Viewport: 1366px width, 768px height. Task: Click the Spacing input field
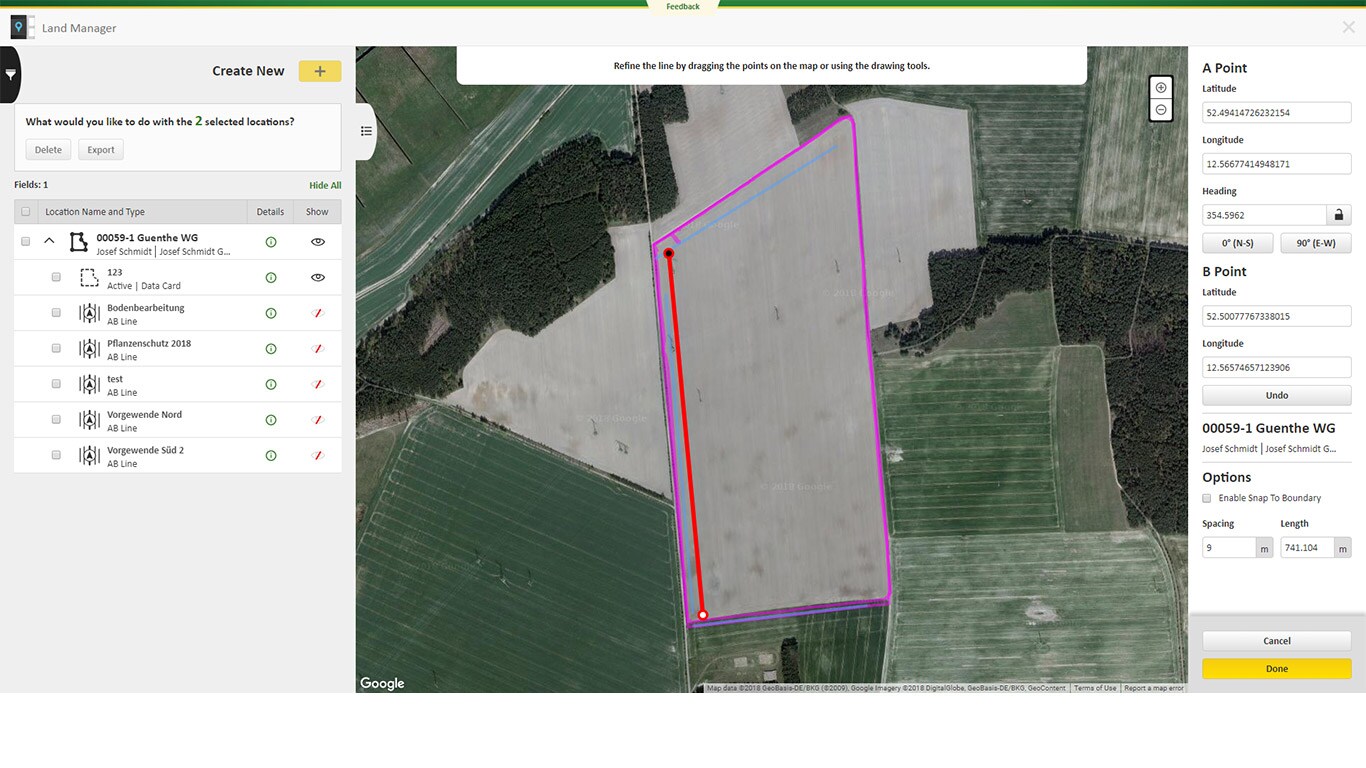point(1228,548)
